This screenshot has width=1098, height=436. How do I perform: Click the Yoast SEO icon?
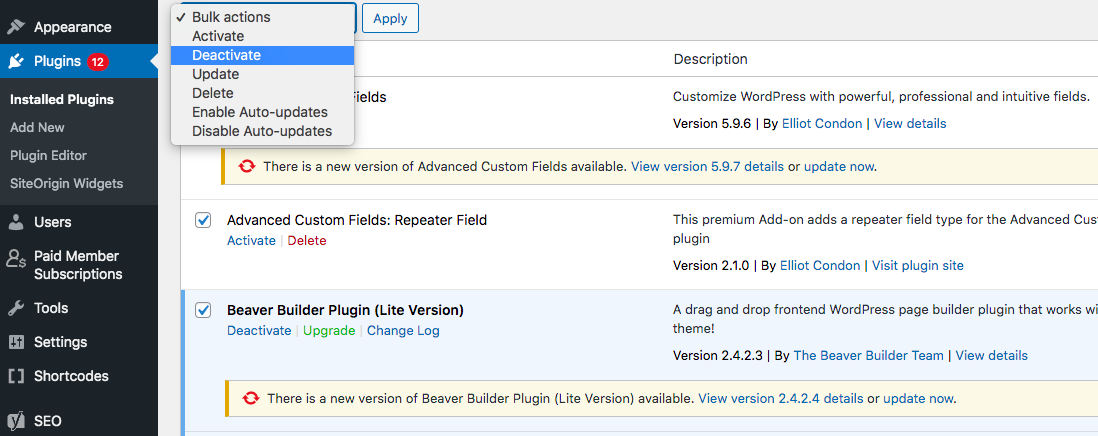tap(16, 421)
